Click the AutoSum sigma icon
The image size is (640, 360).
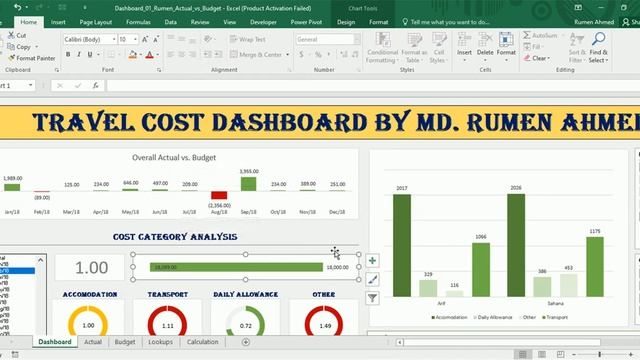527,35
